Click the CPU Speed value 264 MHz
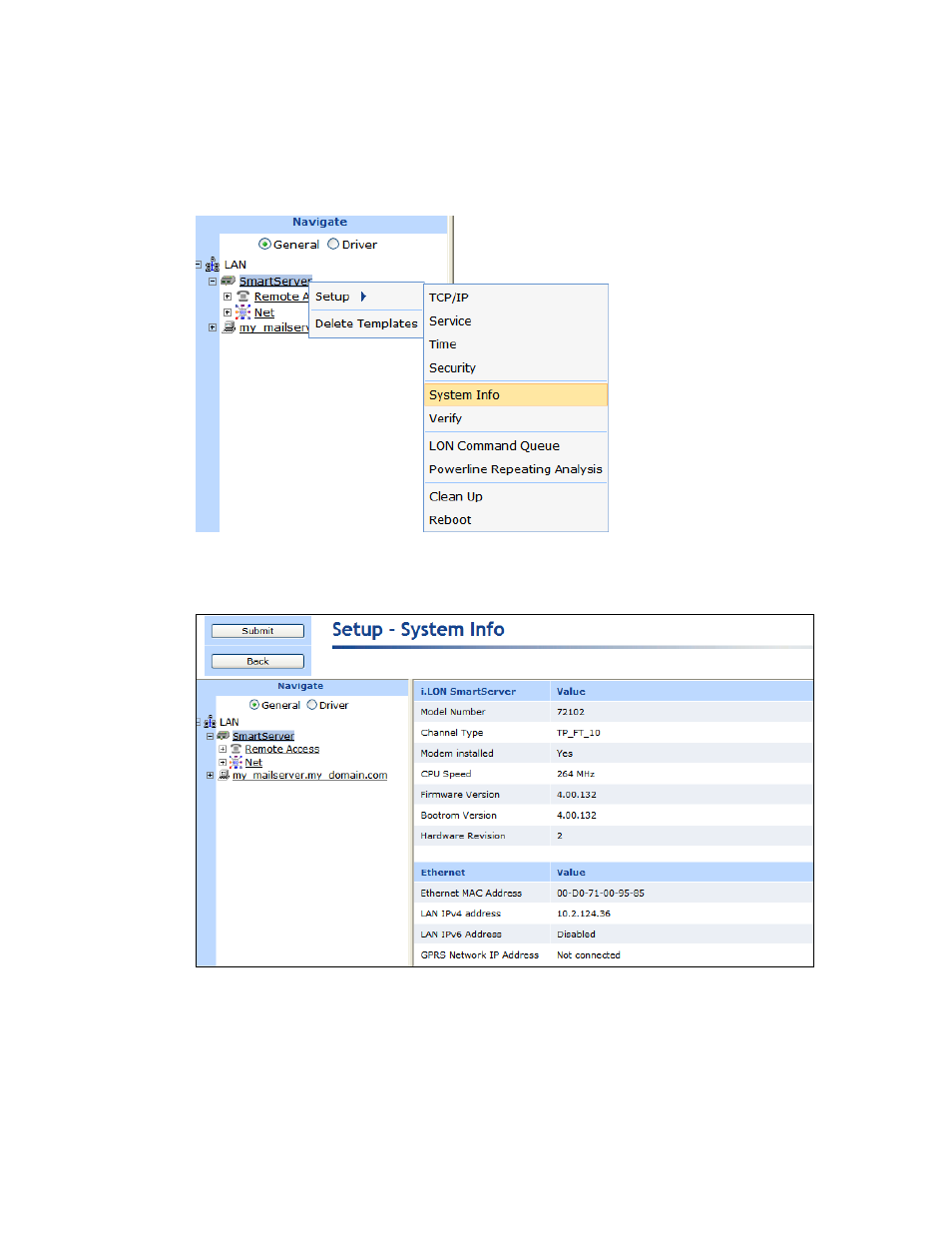952x1233 pixels. coord(576,774)
